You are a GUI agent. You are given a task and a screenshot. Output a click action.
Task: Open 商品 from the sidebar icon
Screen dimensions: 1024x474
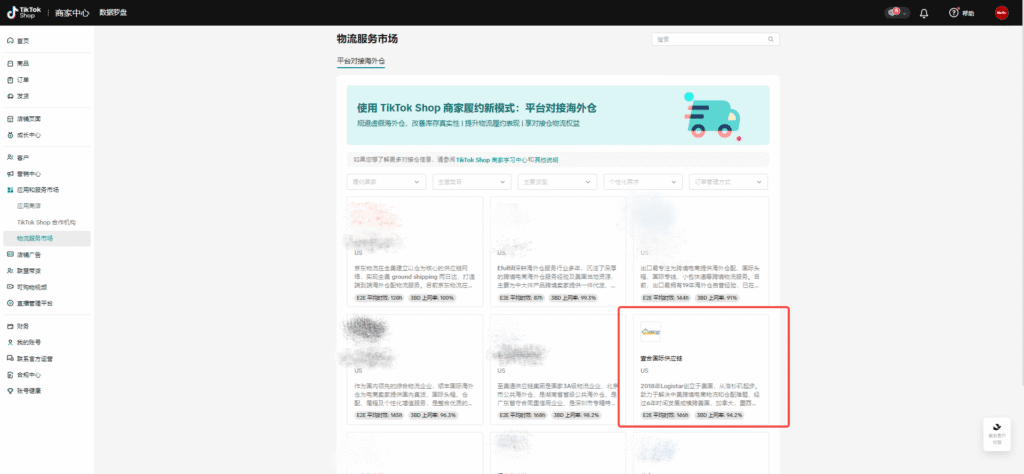click(x=10, y=63)
